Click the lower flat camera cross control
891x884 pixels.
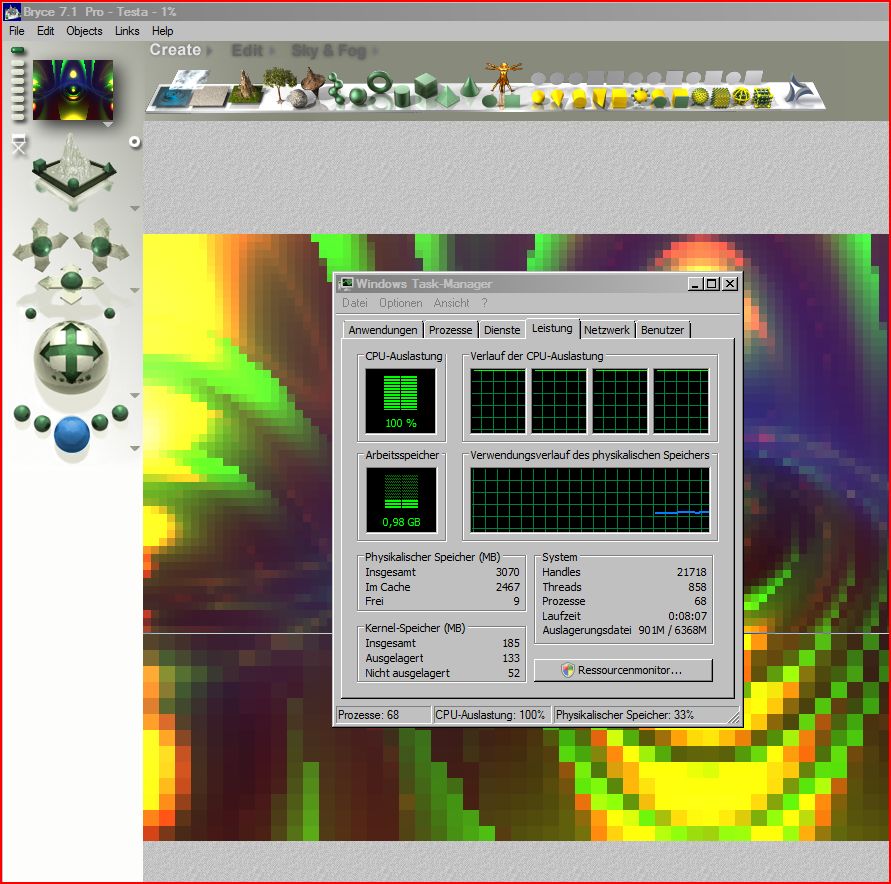[72, 282]
